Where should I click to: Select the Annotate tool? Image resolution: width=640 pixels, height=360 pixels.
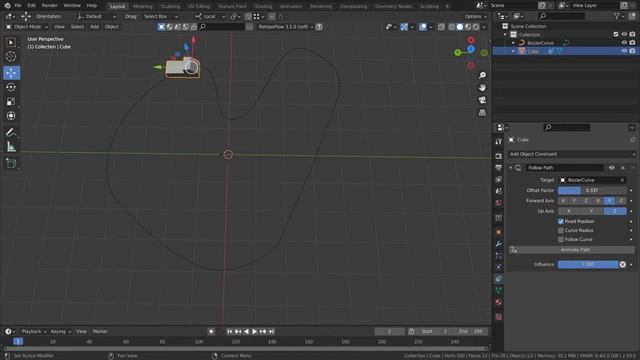(11, 132)
